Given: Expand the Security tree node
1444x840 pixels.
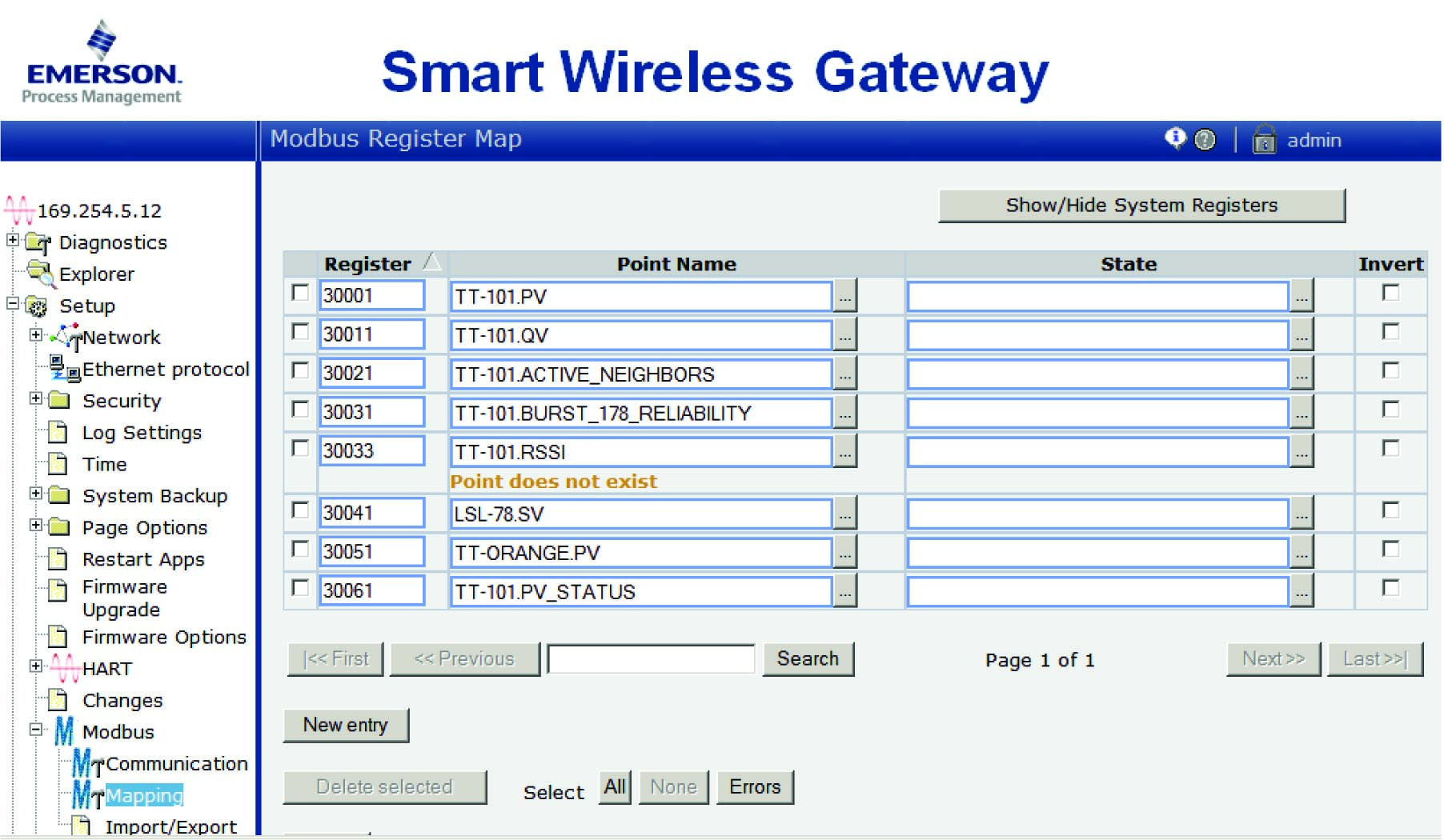Looking at the screenshot, I should pos(36,398).
